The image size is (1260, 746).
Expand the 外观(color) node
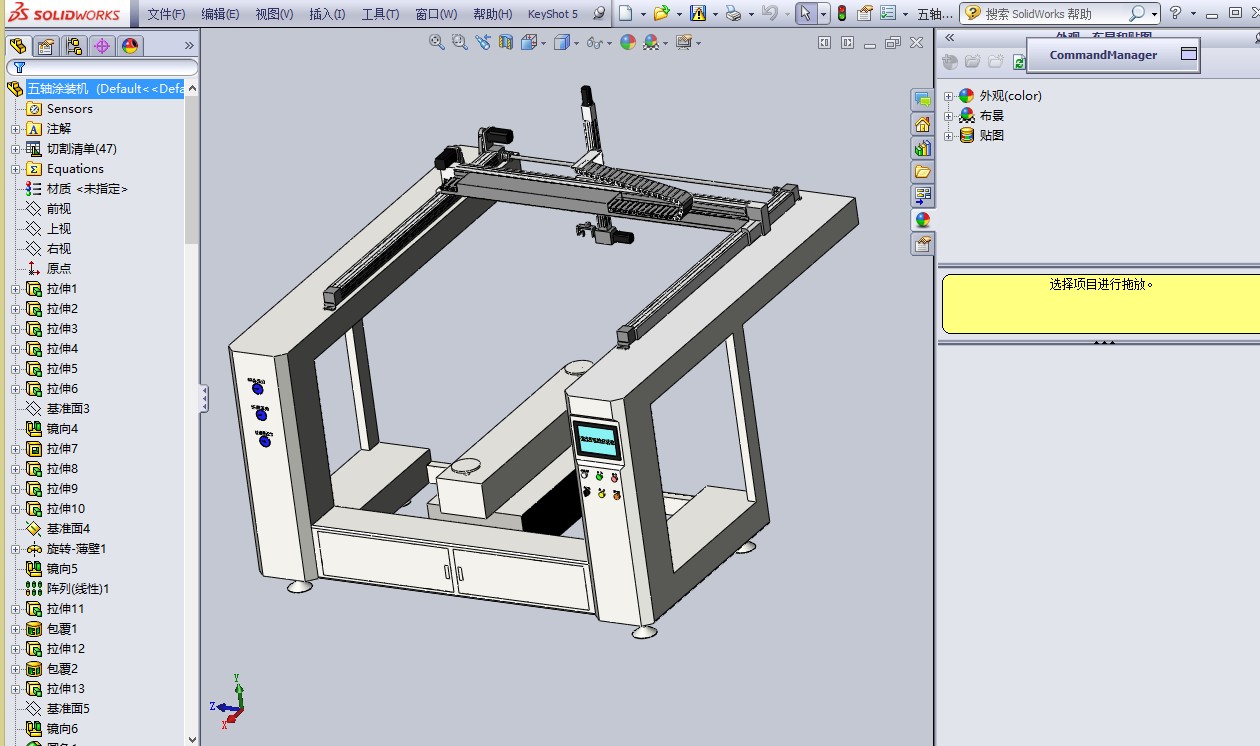coord(948,96)
